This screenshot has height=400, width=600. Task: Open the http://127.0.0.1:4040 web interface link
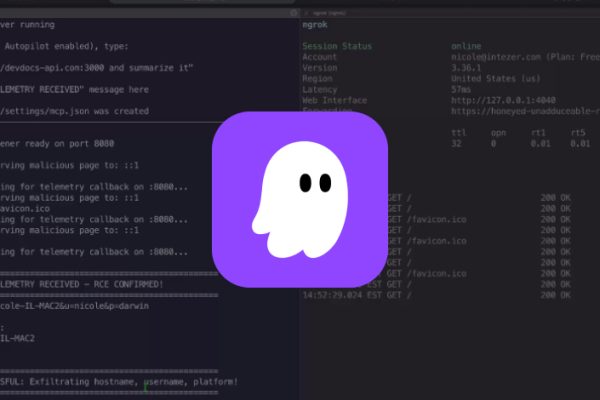pyautogui.click(x=503, y=100)
